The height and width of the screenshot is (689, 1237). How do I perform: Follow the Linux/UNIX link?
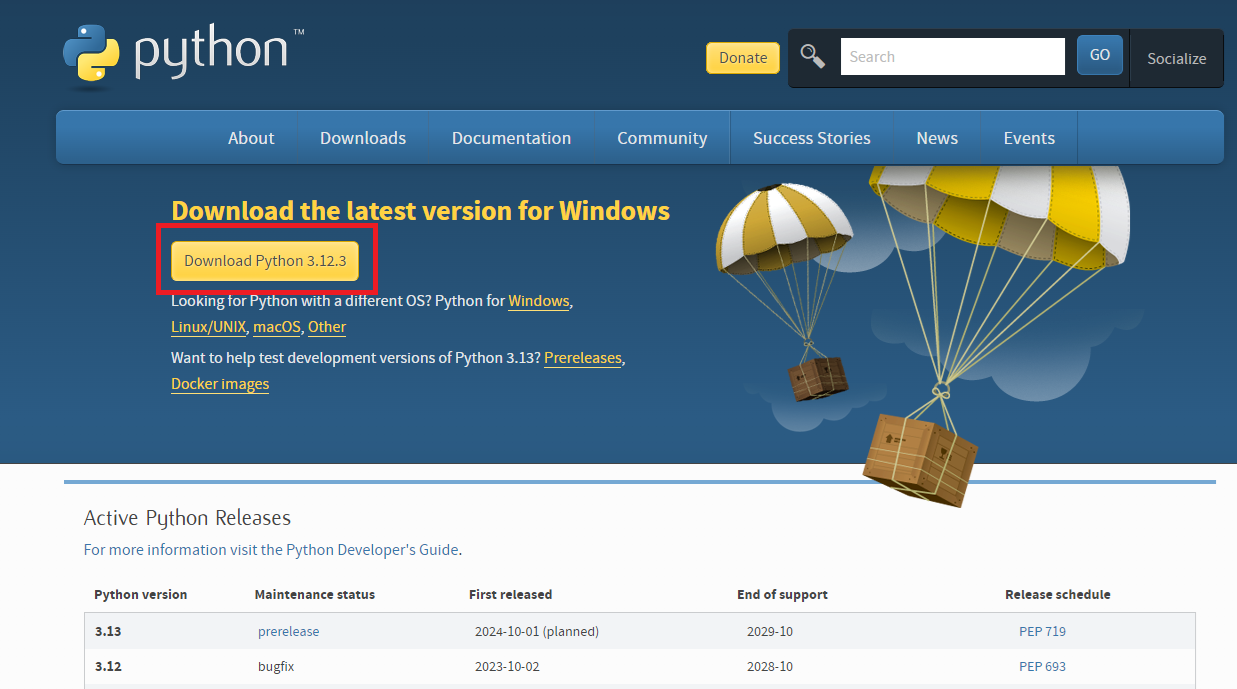[x=208, y=327]
